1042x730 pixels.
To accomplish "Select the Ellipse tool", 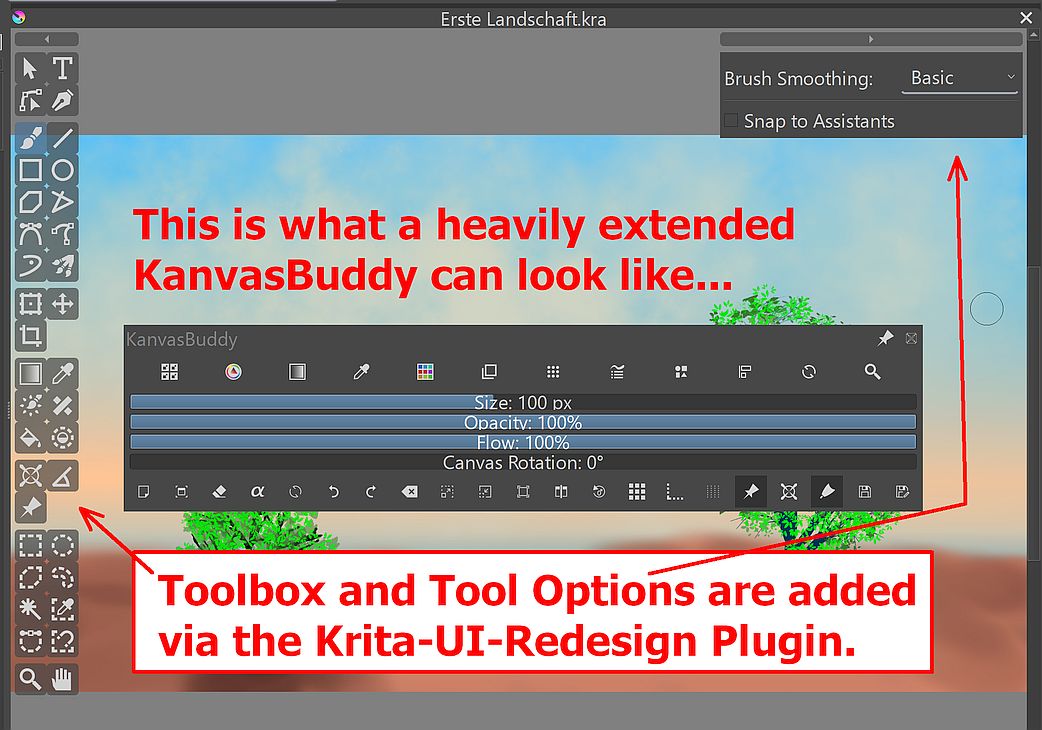I will pyautogui.click(x=62, y=170).
